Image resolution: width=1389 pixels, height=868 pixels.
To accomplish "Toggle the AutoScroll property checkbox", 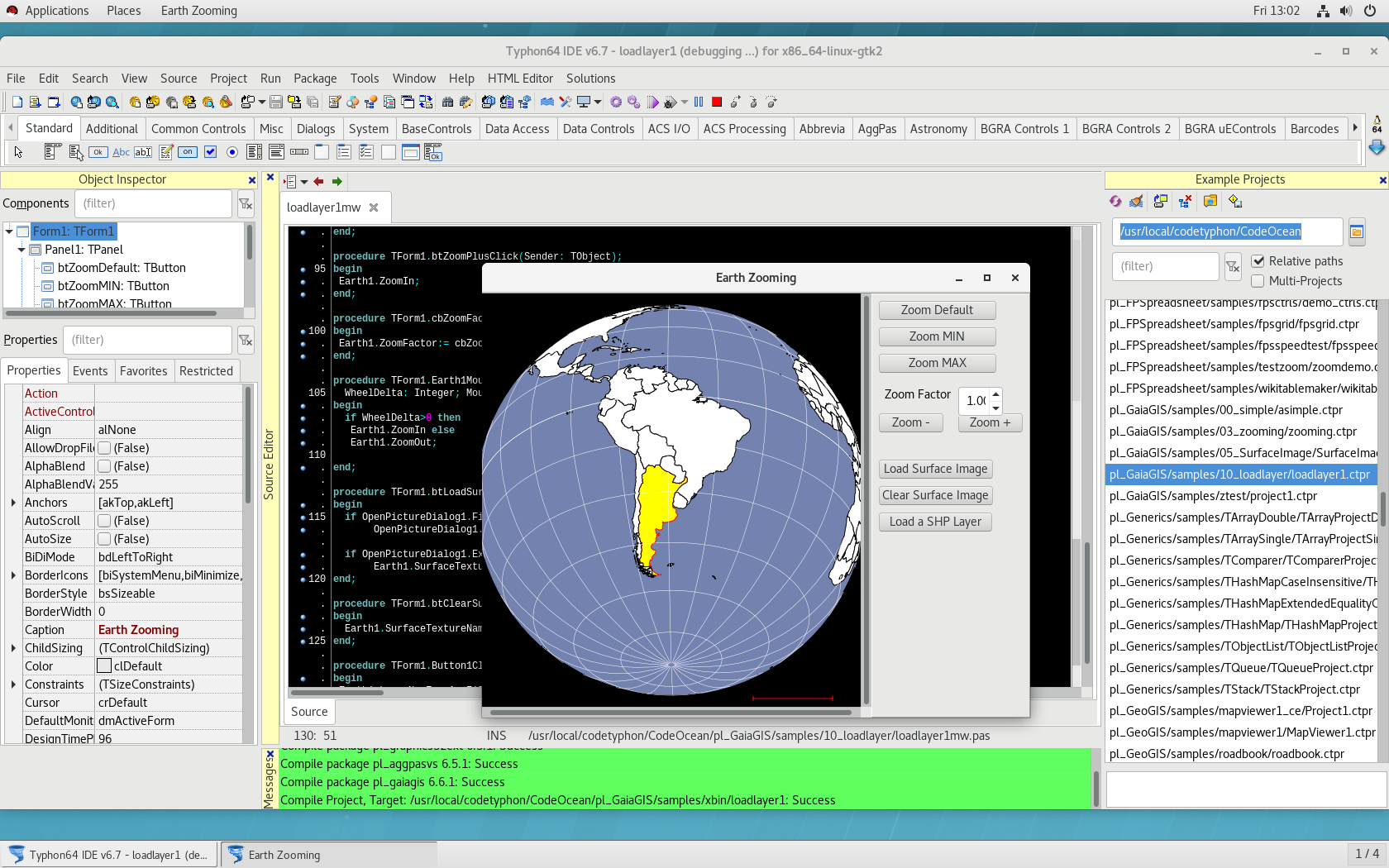I will (104, 521).
